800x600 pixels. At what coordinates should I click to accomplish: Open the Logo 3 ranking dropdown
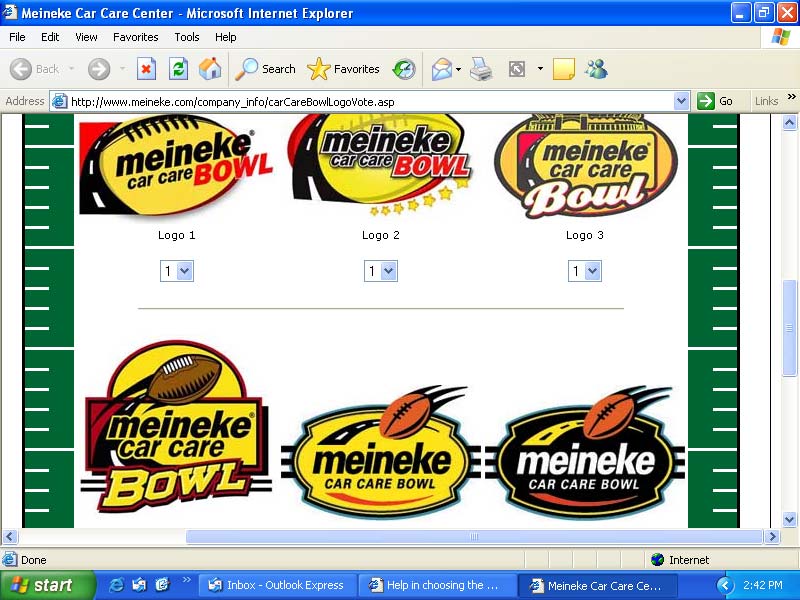(585, 271)
